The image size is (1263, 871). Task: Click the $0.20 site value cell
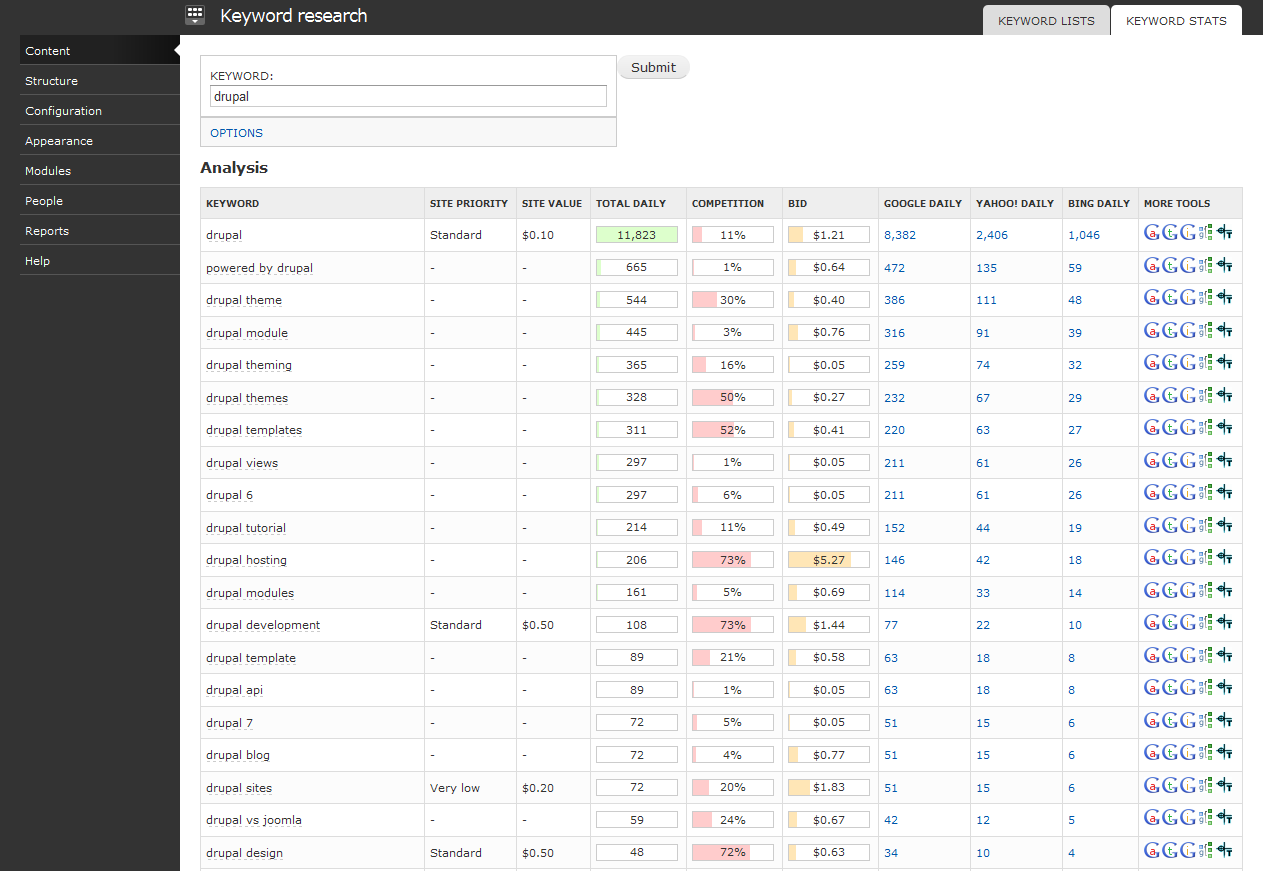[x=538, y=788]
